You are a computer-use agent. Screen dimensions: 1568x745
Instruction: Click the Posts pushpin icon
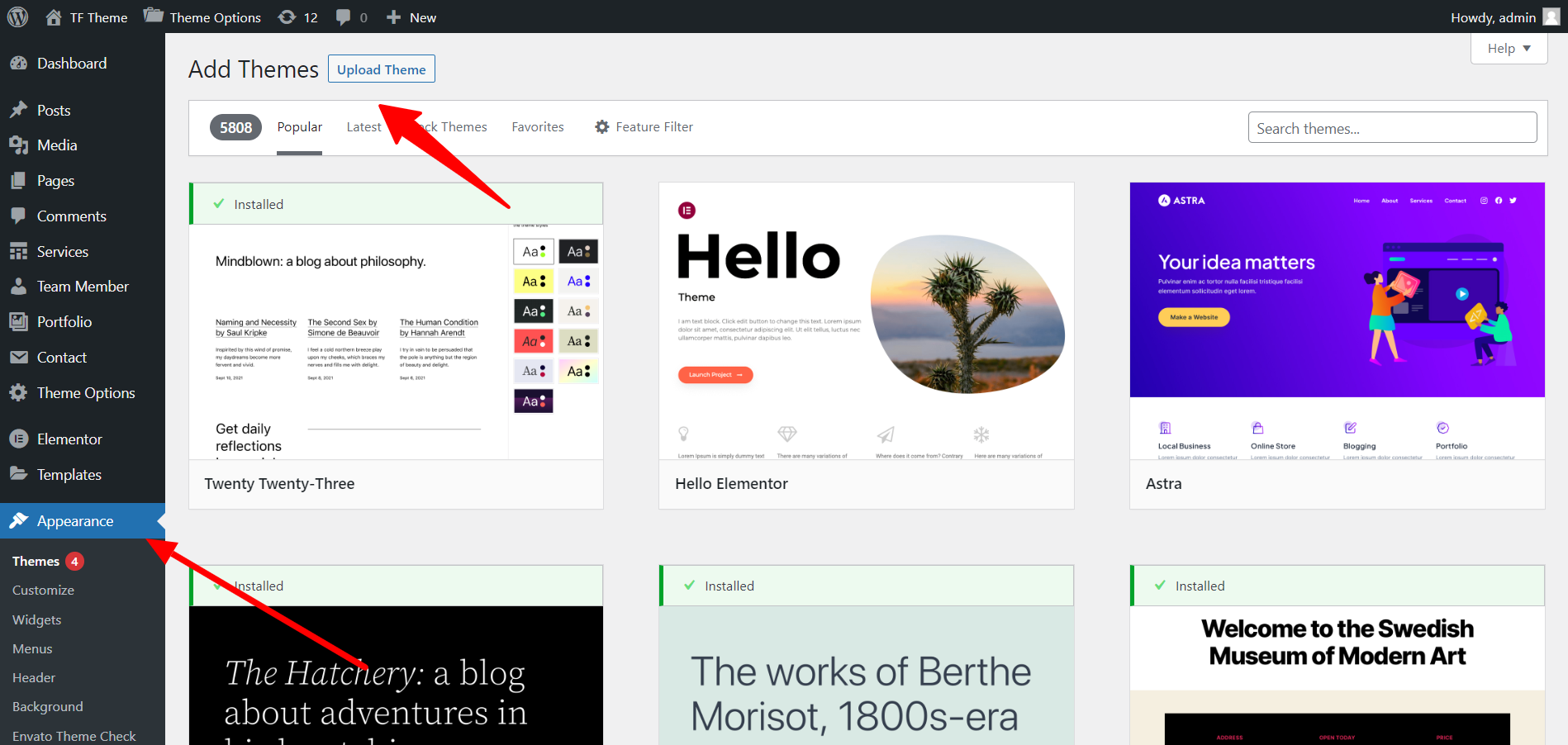[18, 110]
